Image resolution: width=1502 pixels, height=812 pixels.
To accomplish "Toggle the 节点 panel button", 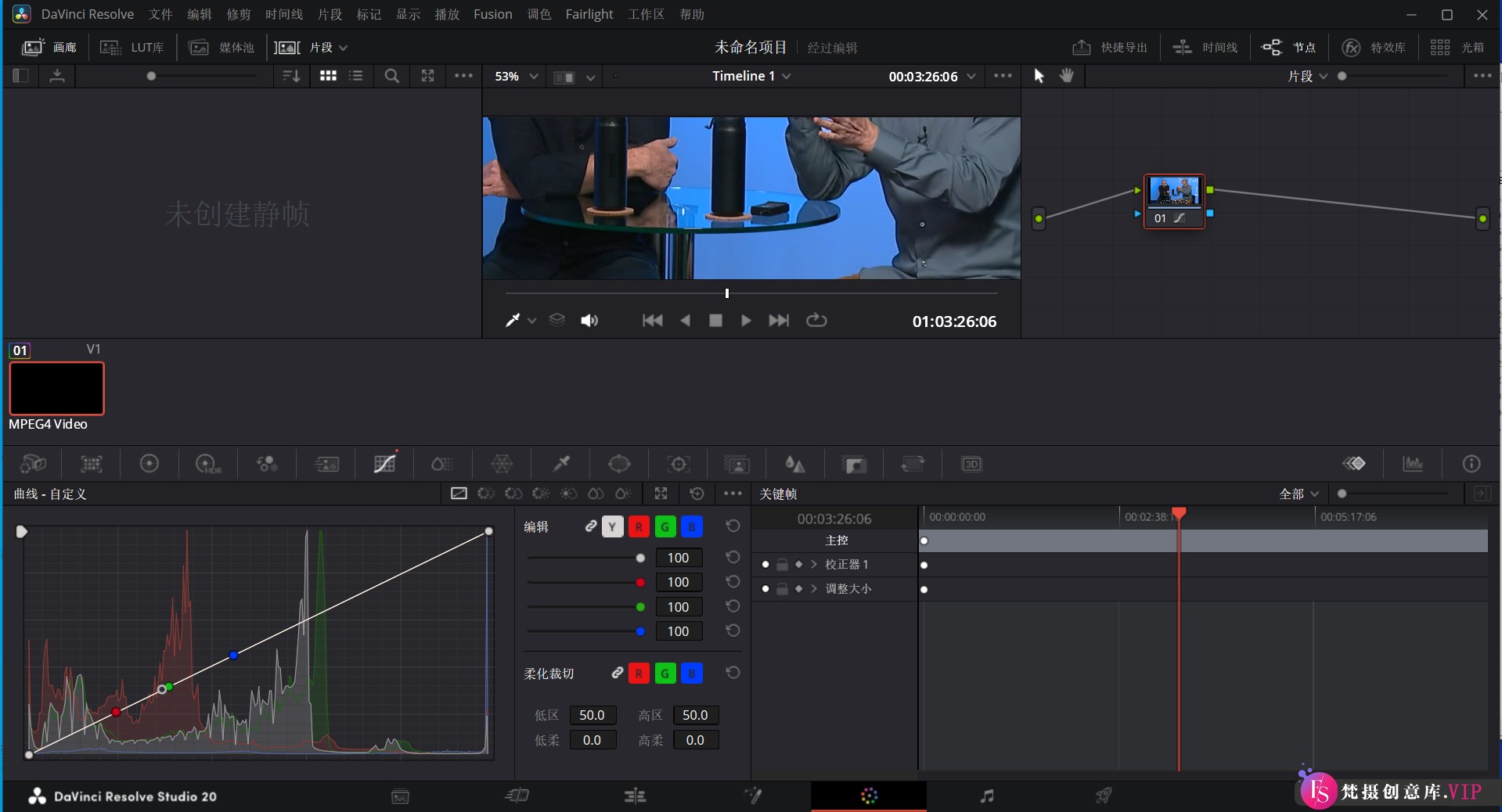I will pyautogui.click(x=1288, y=48).
